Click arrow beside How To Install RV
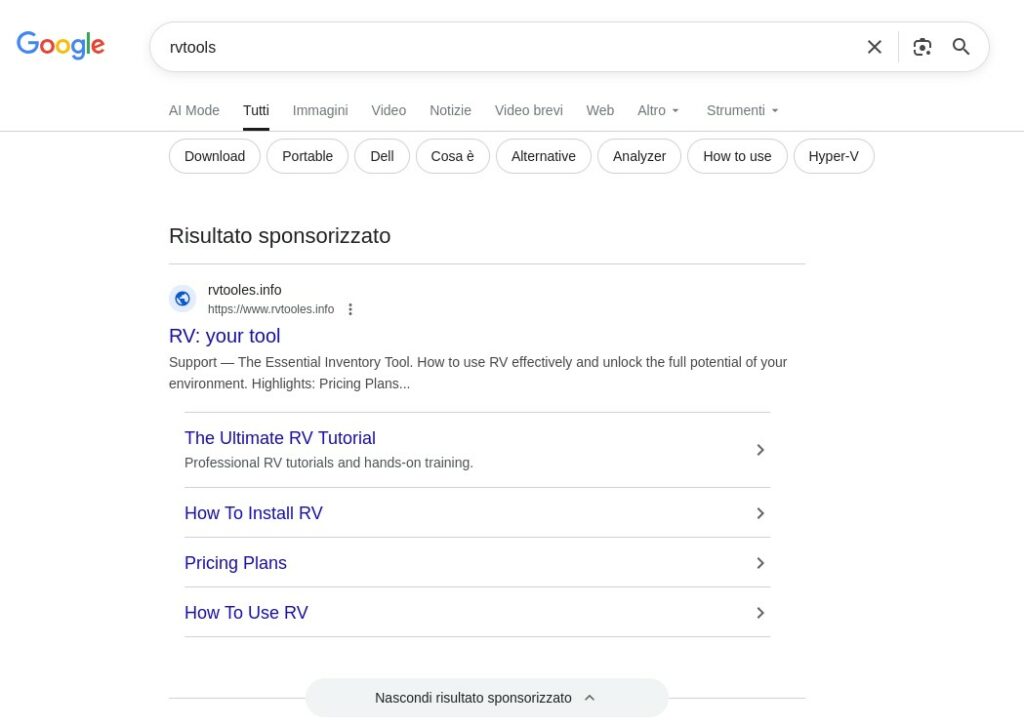Screen dimensions: 1024x727 [x=760, y=513]
